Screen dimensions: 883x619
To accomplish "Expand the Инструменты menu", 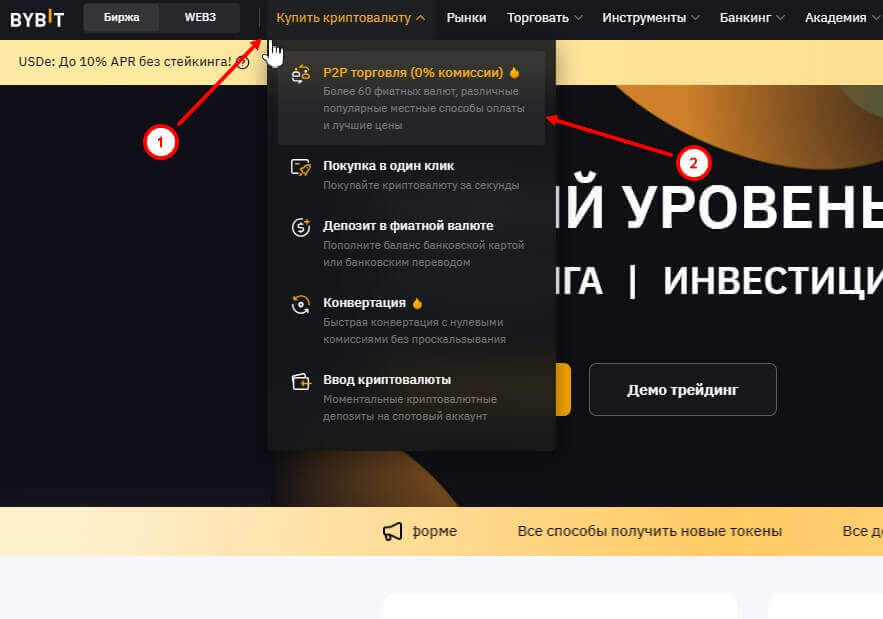I will (651, 18).
